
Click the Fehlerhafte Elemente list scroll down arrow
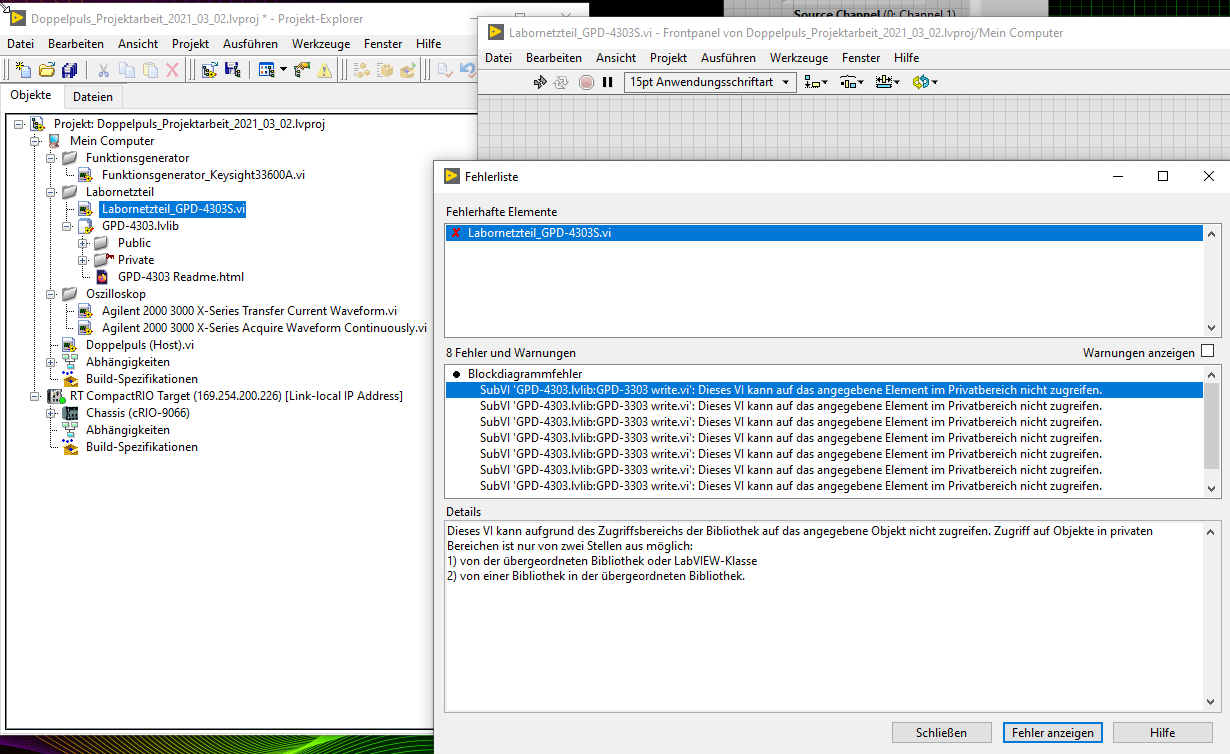tap(1211, 328)
